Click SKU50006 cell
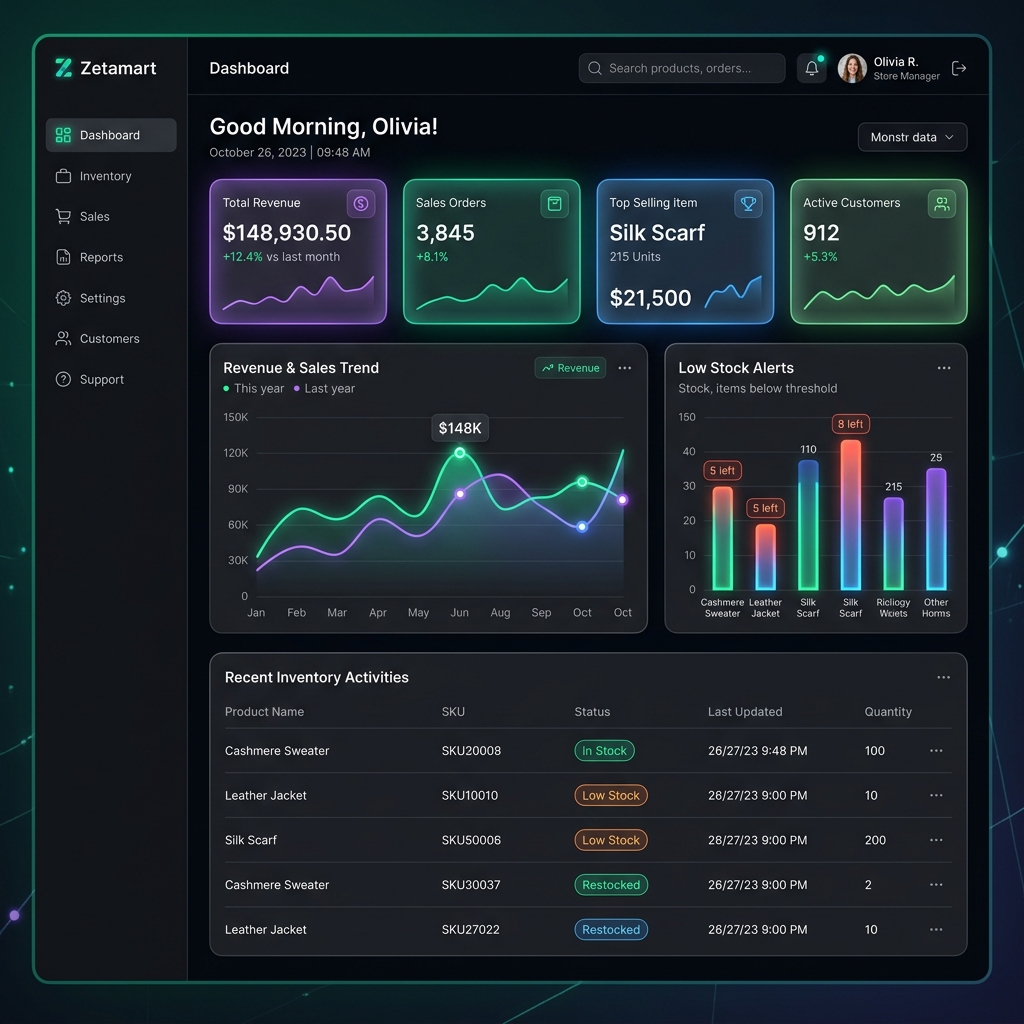 click(471, 840)
